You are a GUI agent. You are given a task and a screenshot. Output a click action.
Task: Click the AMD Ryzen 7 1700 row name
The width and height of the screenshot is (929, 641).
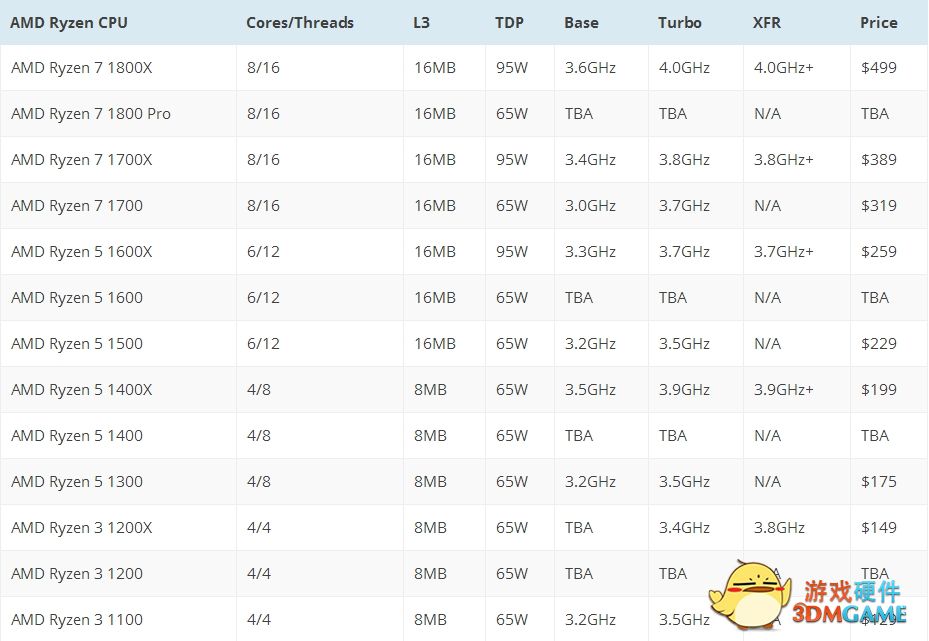tap(77, 206)
